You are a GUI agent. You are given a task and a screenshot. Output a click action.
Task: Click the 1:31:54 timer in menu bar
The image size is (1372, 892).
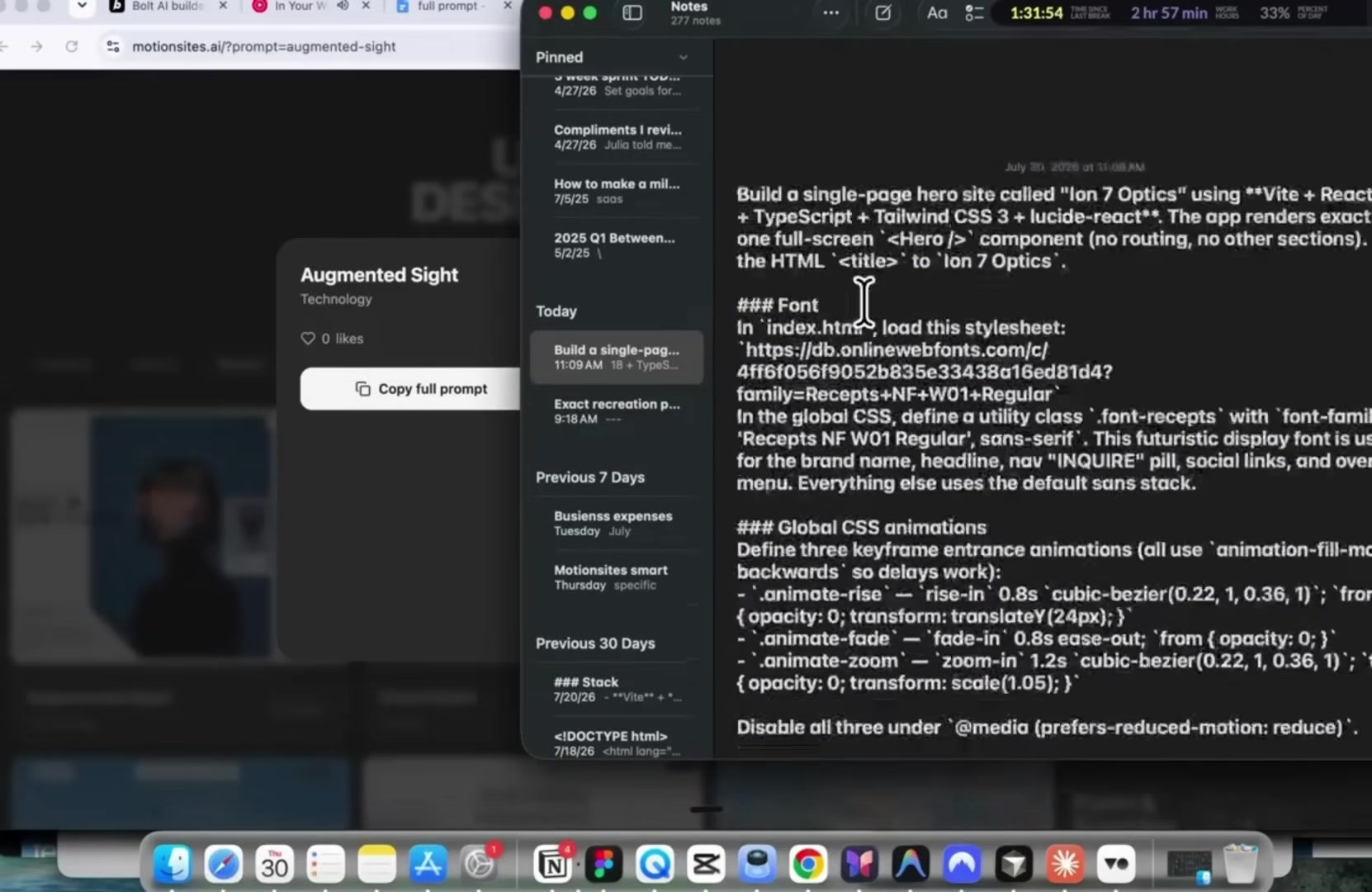click(x=1037, y=12)
